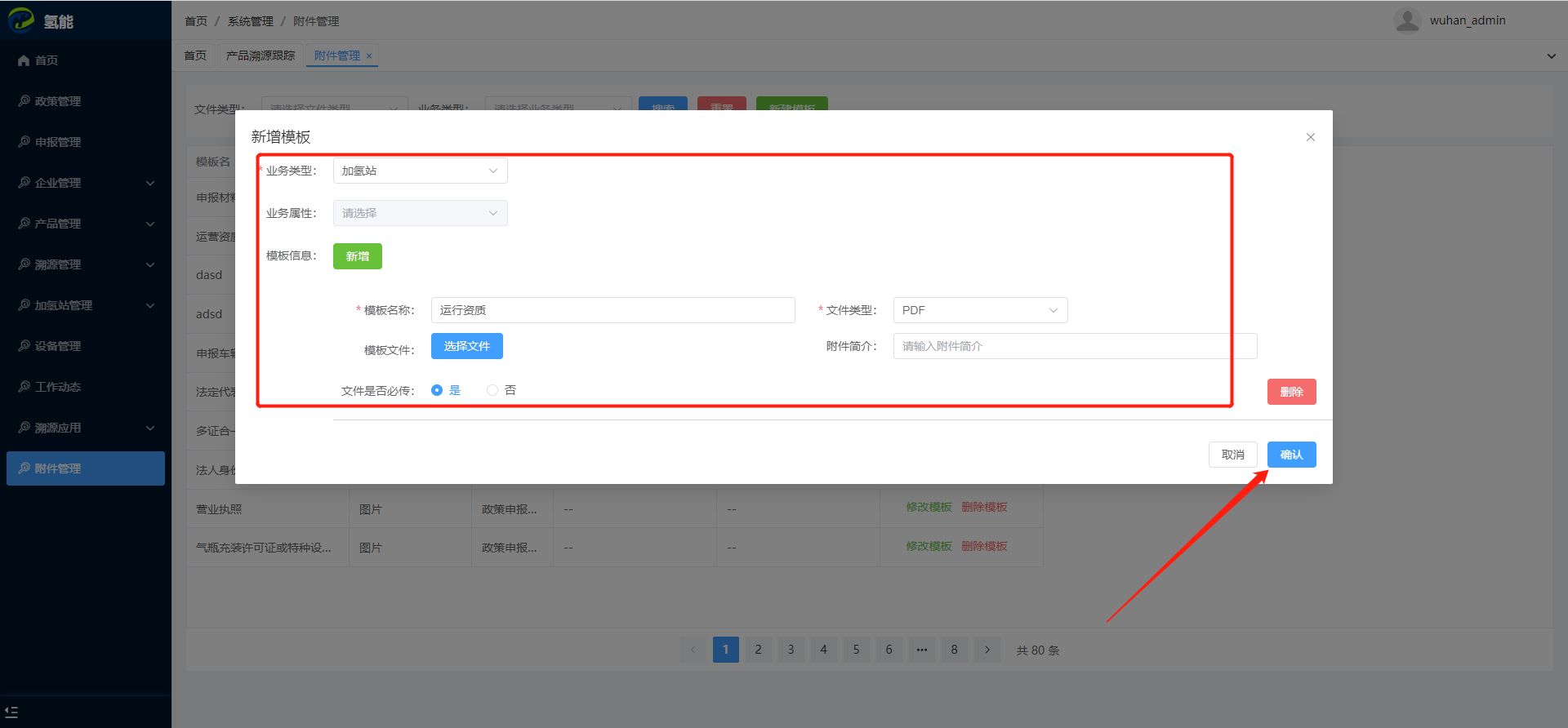Click the 氢能 logo icon
Screen dimensions: 1568x728
click(x=21, y=20)
